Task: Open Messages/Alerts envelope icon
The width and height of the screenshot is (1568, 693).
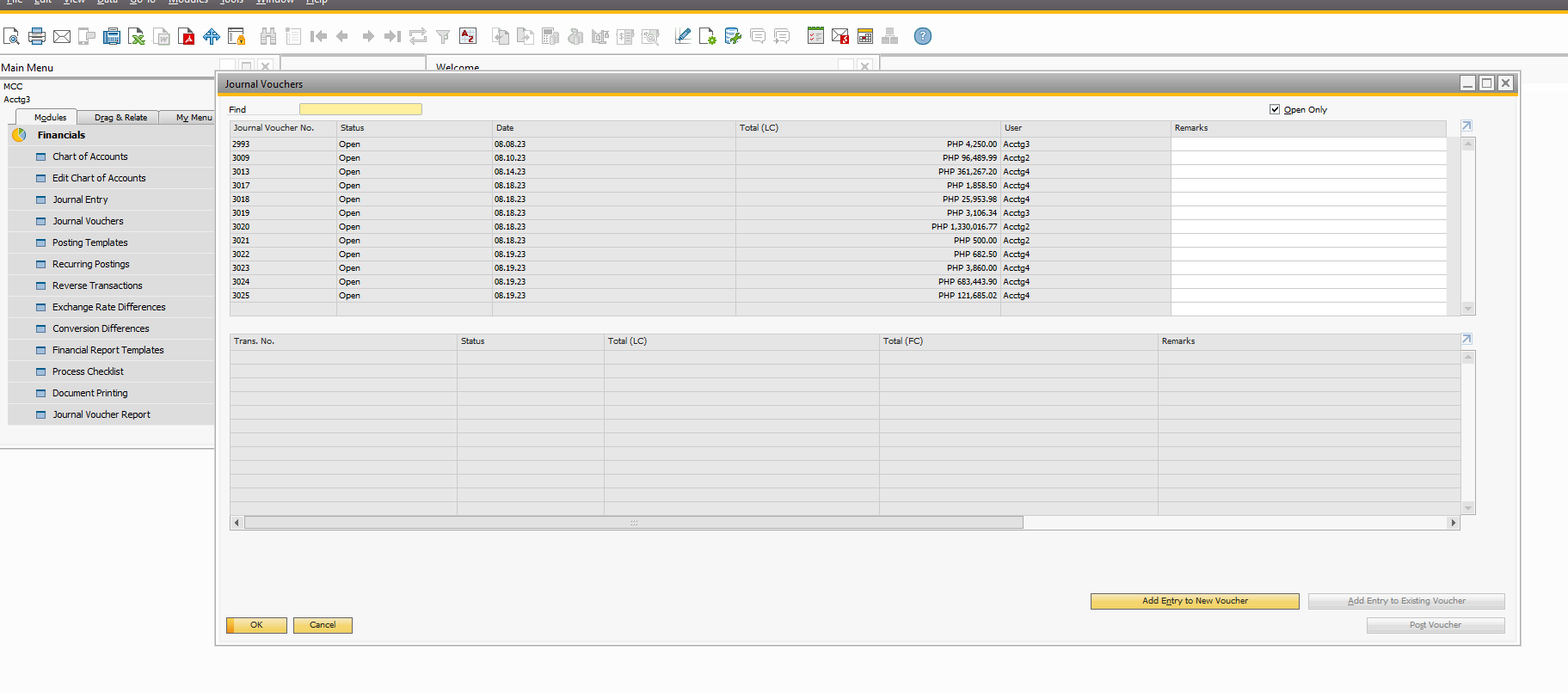Action: point(840,36)
